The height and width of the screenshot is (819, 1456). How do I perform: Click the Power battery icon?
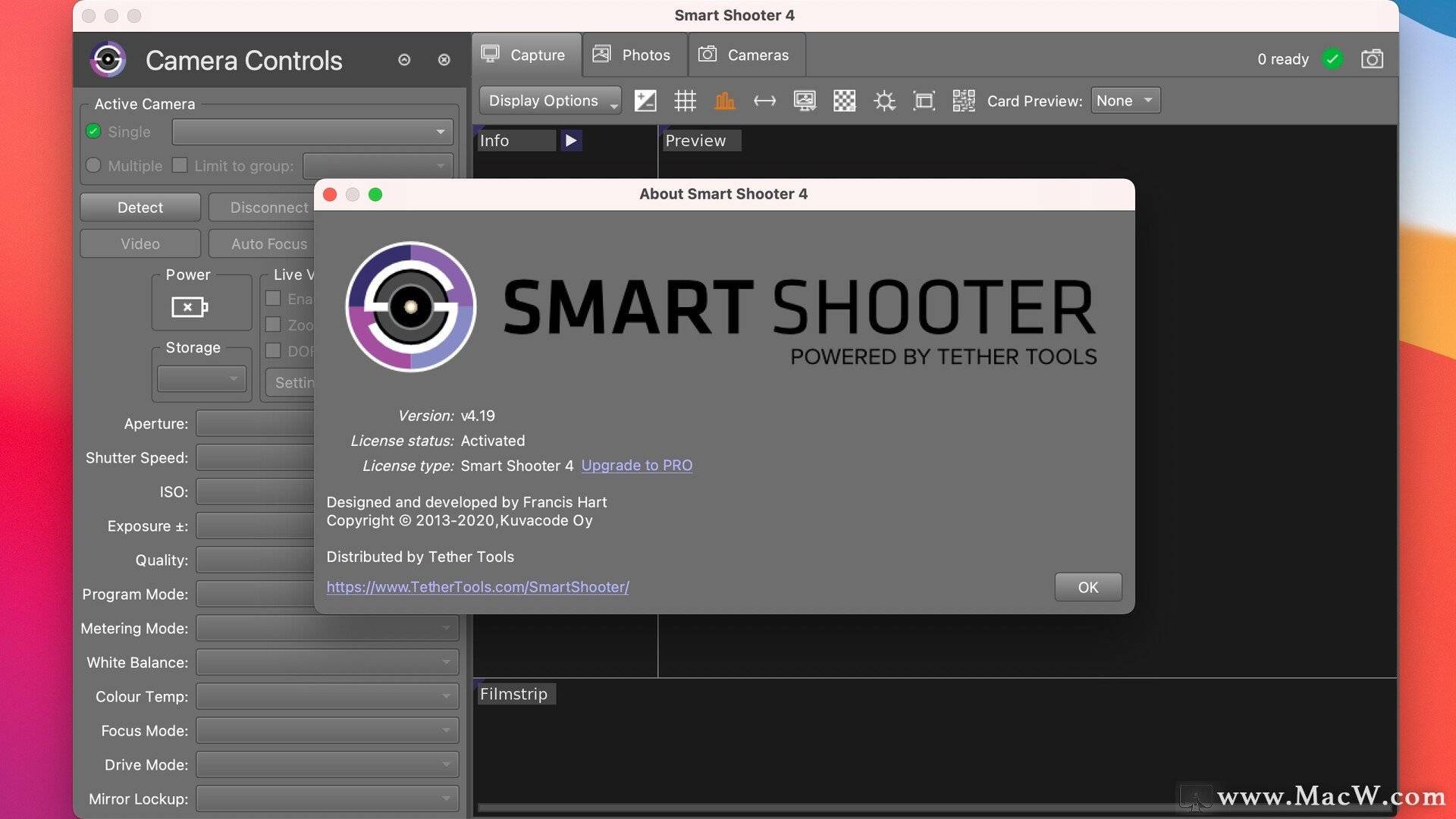tap(190, 307)
